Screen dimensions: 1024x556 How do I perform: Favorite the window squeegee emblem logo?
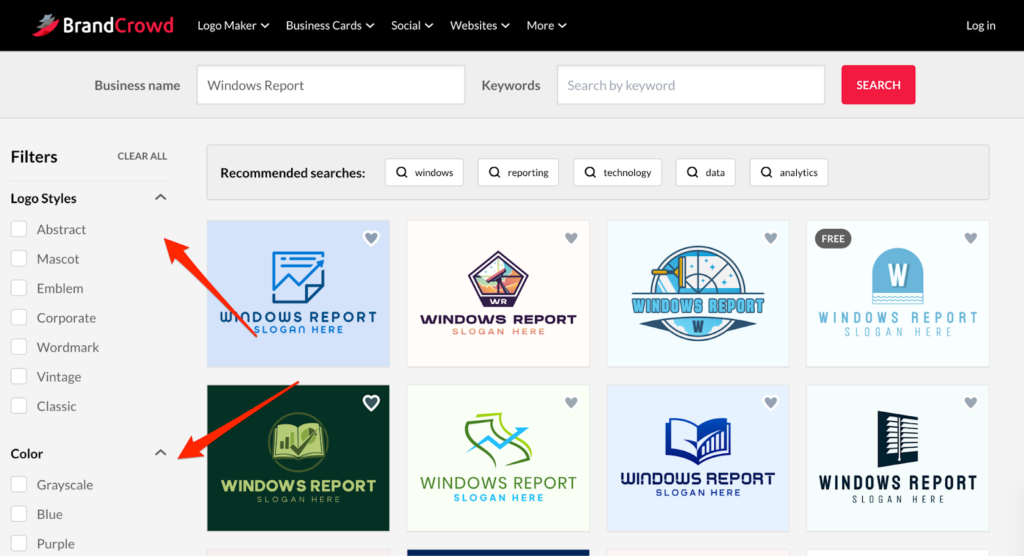771,238
